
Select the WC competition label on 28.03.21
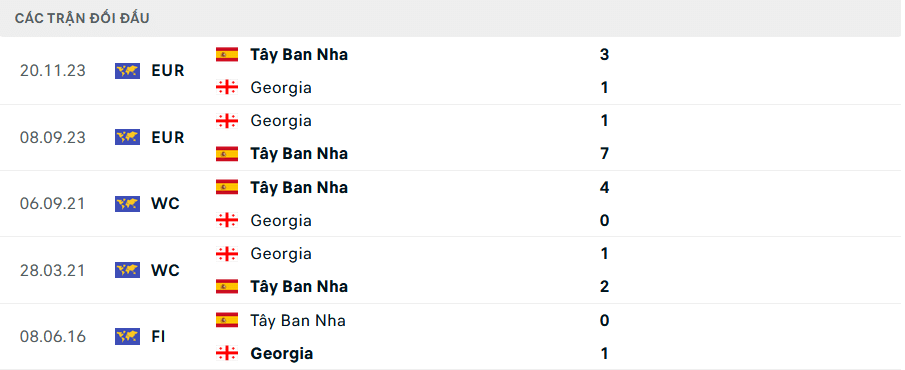click(166, 270)
